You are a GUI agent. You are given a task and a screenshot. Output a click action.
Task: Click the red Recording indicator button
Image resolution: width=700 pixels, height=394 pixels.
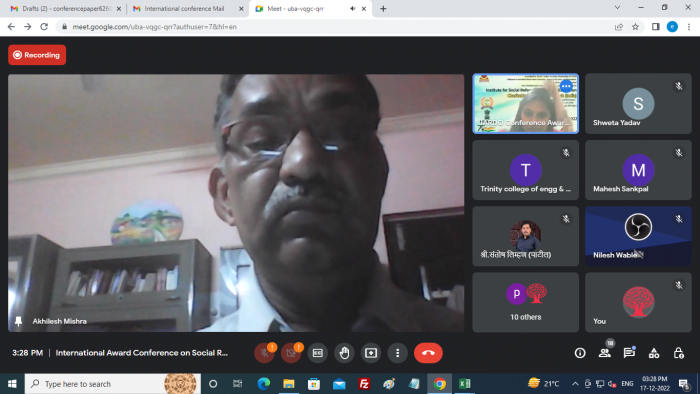tap(37, 55)
